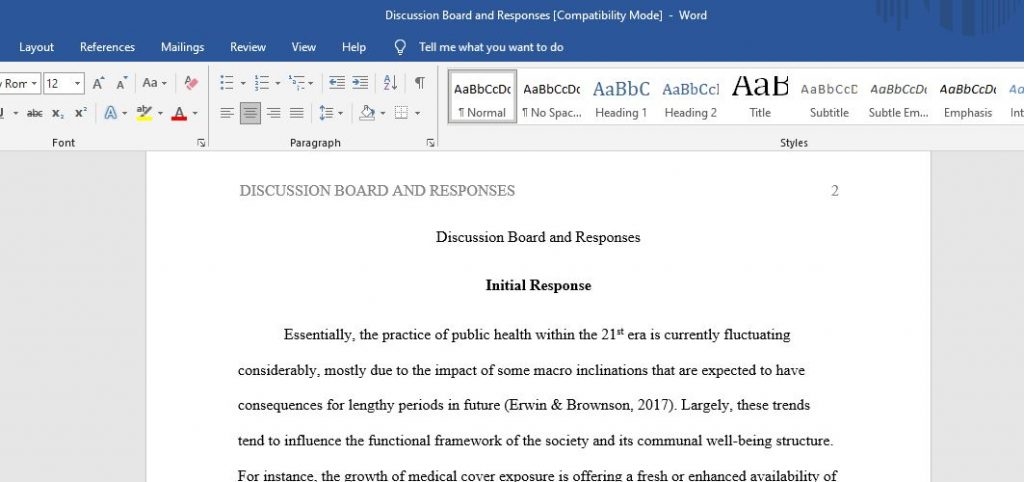Apply the Heading 1 style
Screen dimensions: 1024x482
click(621, 96)
